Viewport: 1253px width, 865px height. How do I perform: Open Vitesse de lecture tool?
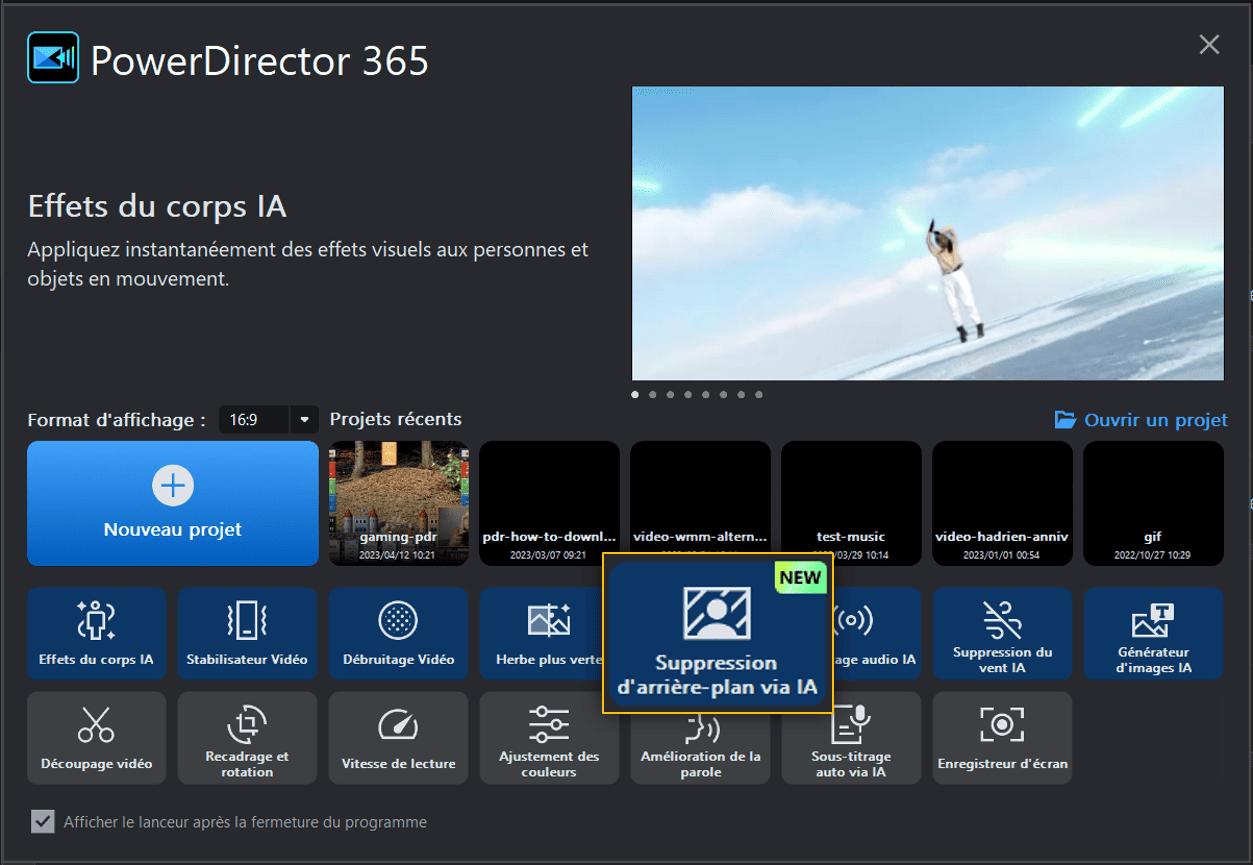[398, 737]
